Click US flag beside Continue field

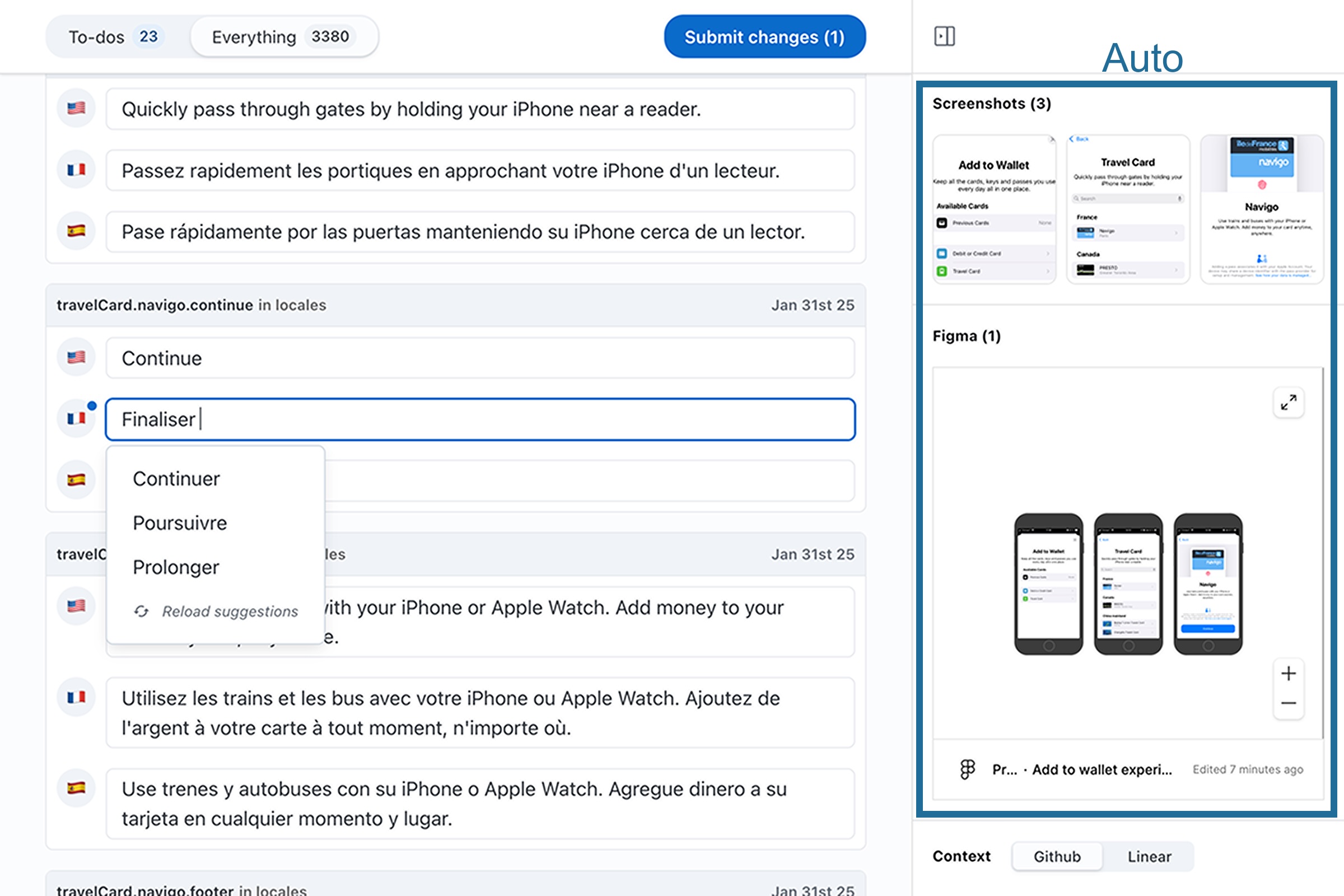click(x=76, y=358)
